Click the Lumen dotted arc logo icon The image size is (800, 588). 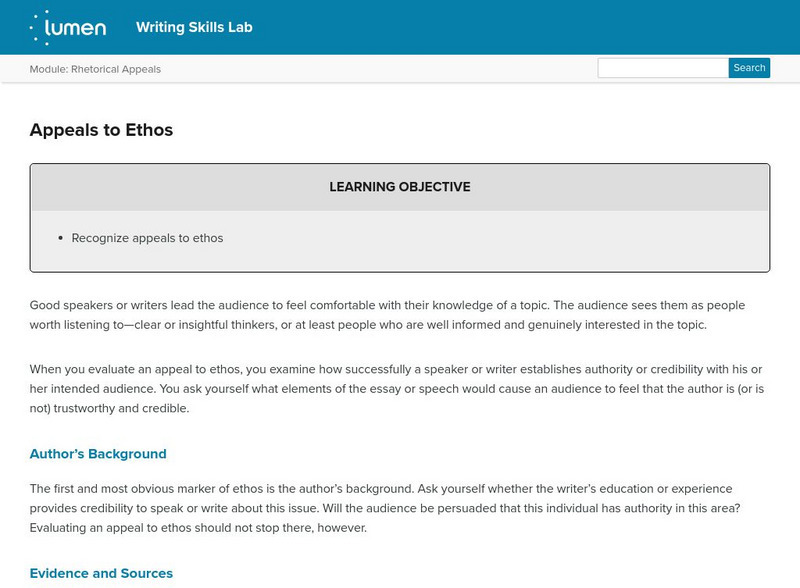pyautogui.click(x=38, y=27)
